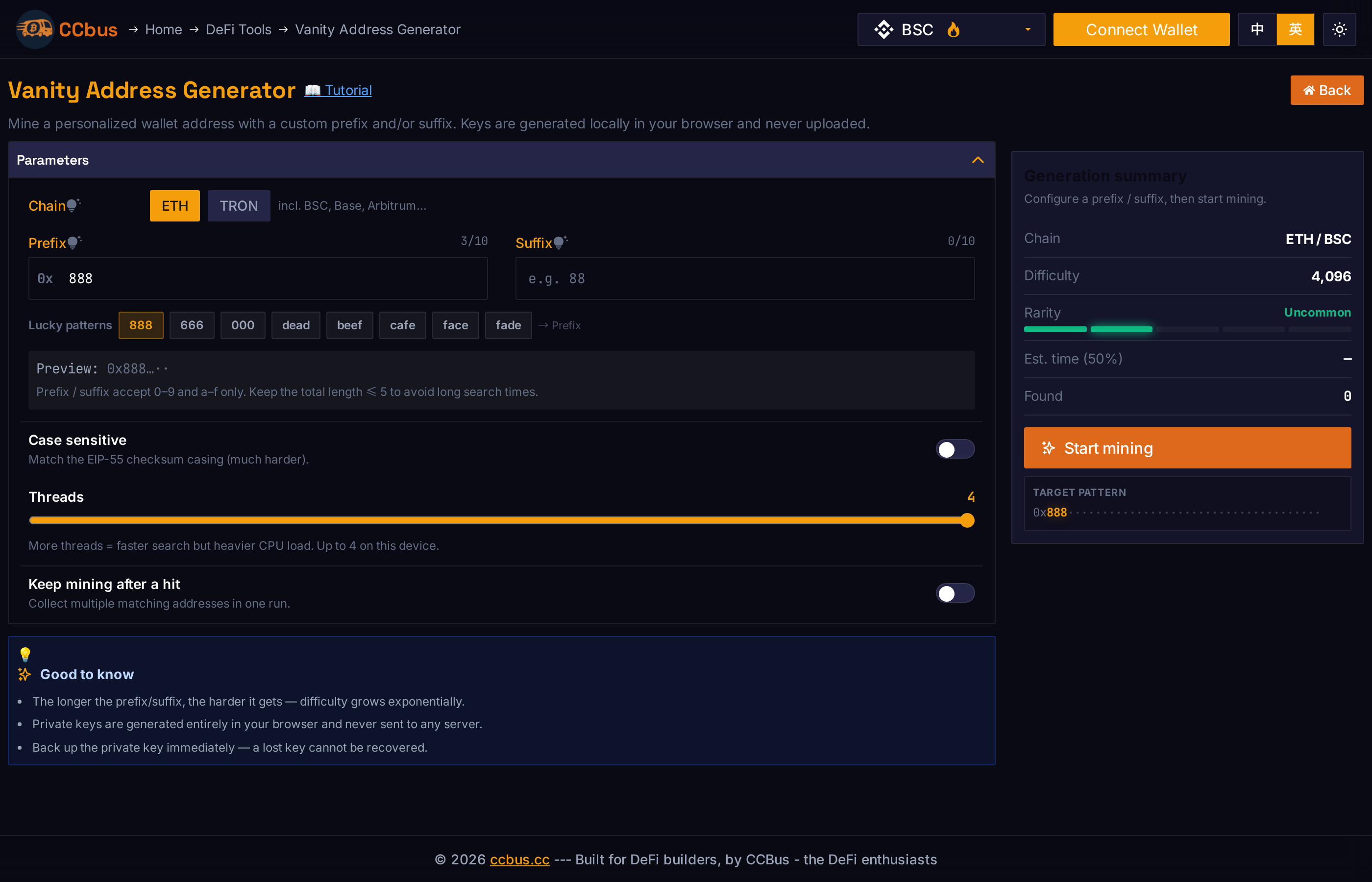Toggle the light/dark theme sun icon
This screenshot has width=1372, height=882.
1339,29
